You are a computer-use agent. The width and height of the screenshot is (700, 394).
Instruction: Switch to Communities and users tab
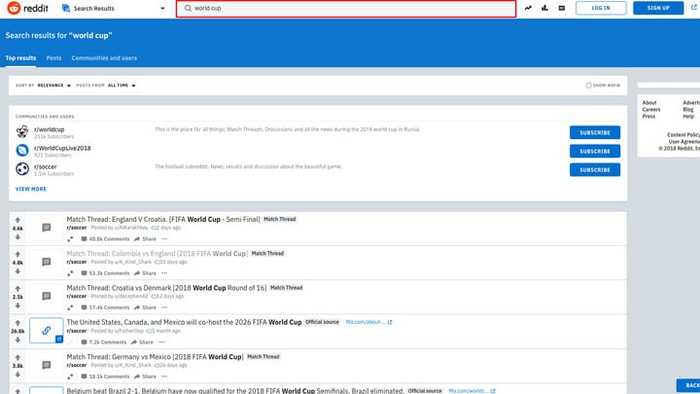104,58
